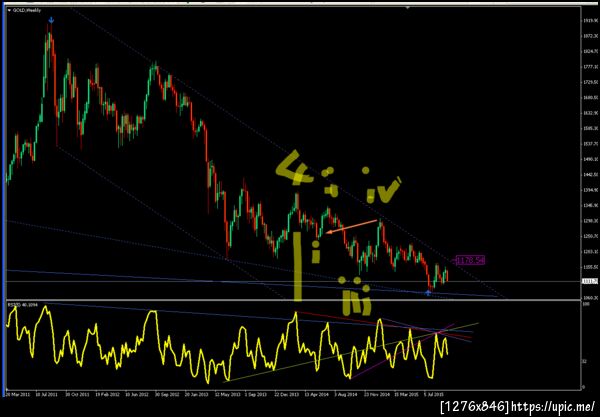Click the 1442 price level on the axis
Viewport: 600px width, 417px height.
click(x=590, y=175)
